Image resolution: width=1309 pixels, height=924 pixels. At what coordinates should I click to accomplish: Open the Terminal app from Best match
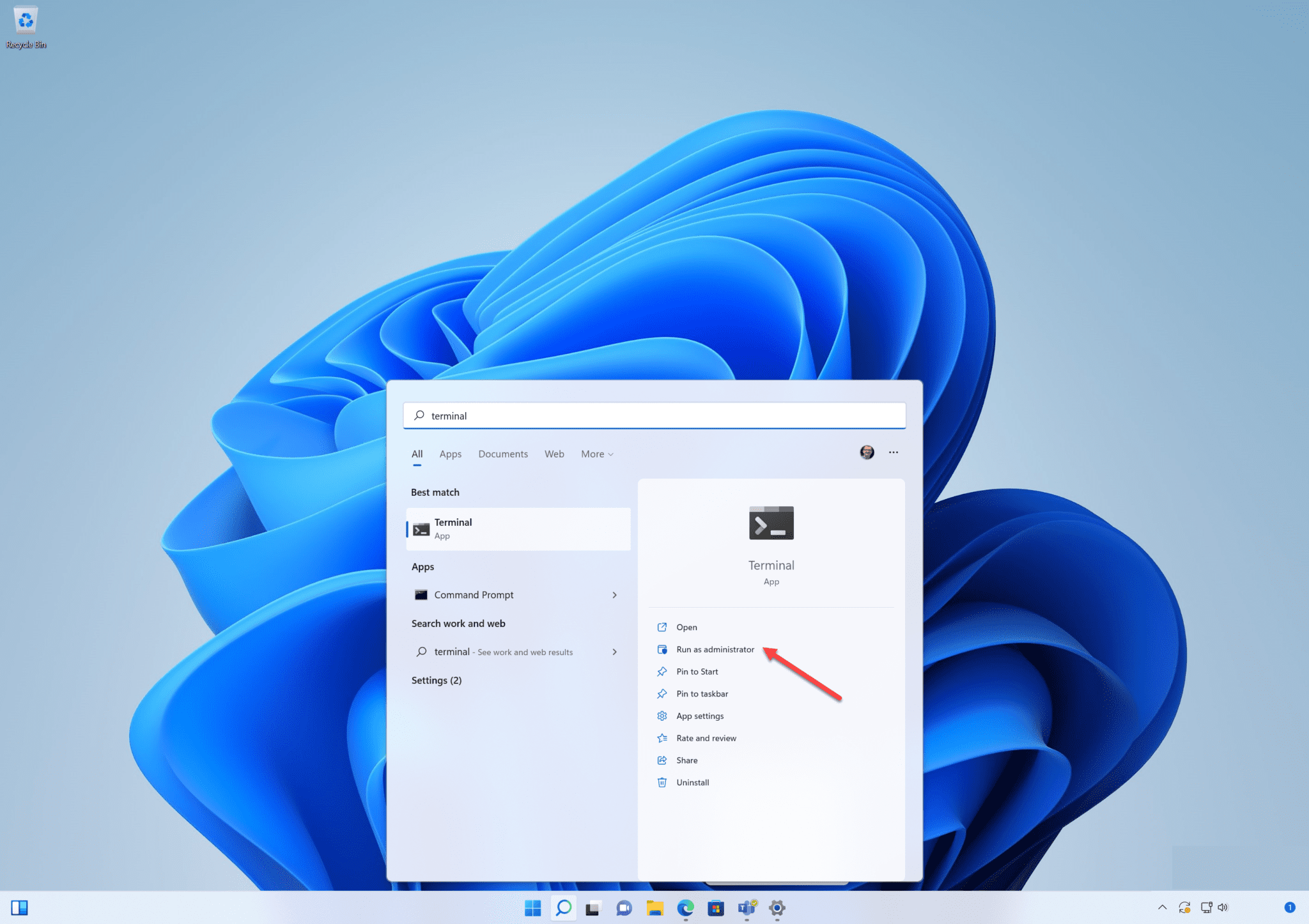(x=518, y=528)
